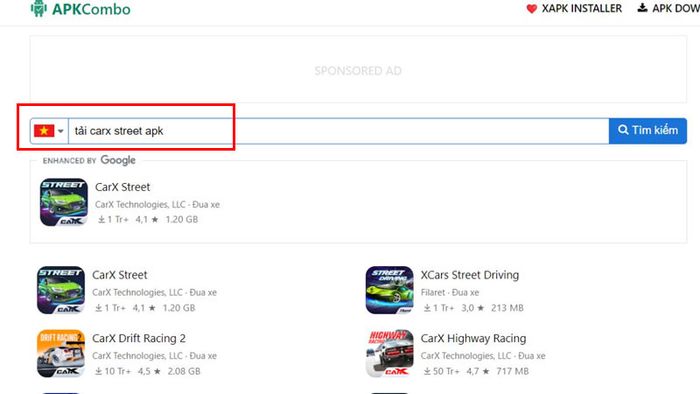Click the magnifier icon in search button
The width and height of the screenshot is (700, 394).
click(623, 130)
